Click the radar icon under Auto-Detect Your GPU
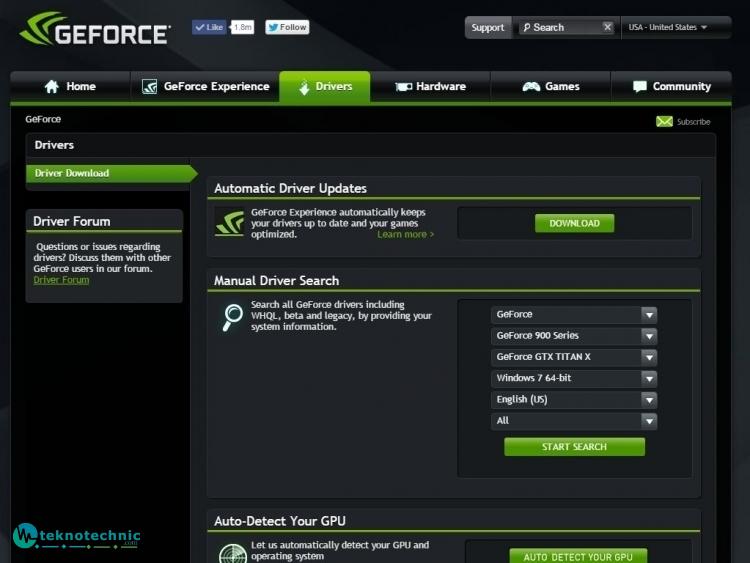The height and width of the screenshot is (563, 750). pos(232,552)
